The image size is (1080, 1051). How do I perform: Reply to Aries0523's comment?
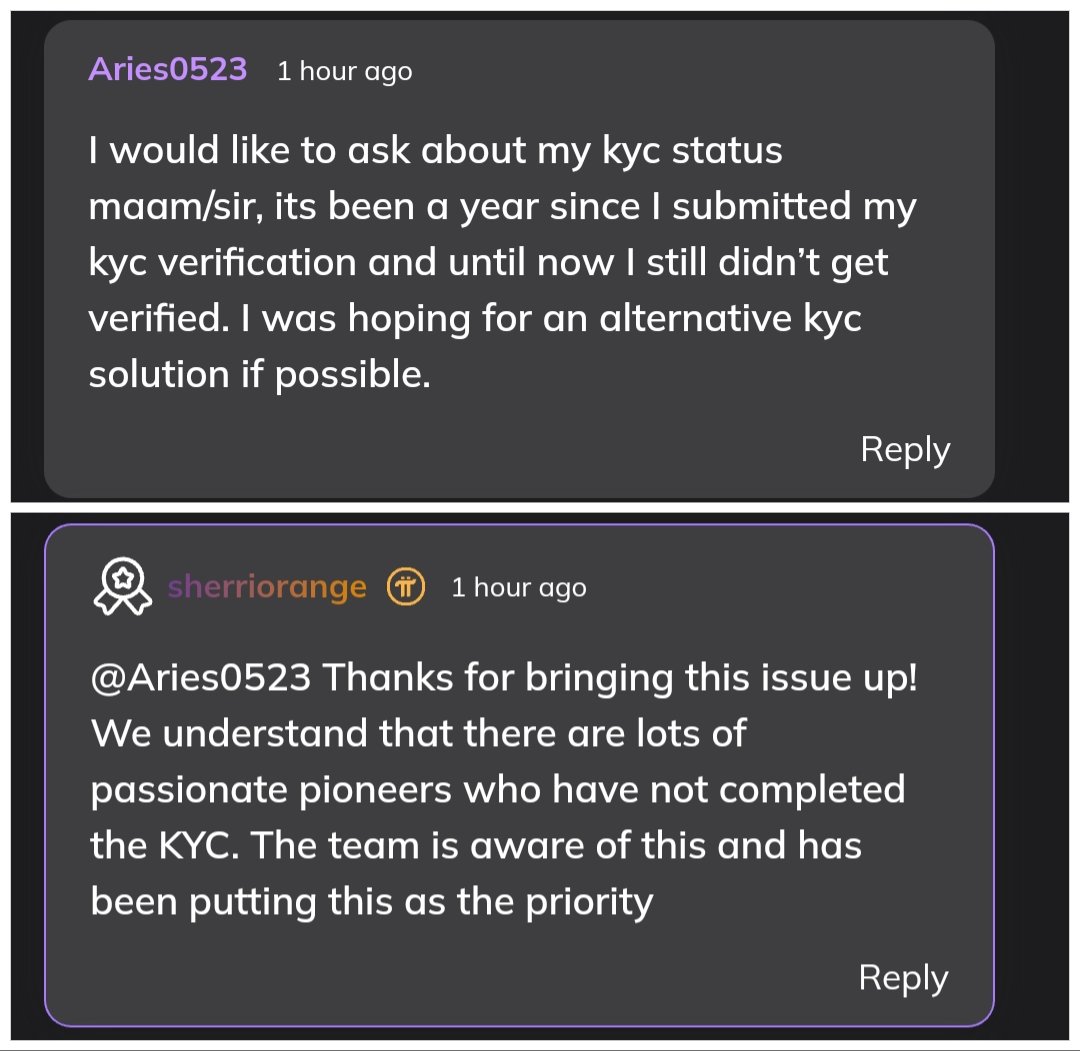click(x=905, y=449)
